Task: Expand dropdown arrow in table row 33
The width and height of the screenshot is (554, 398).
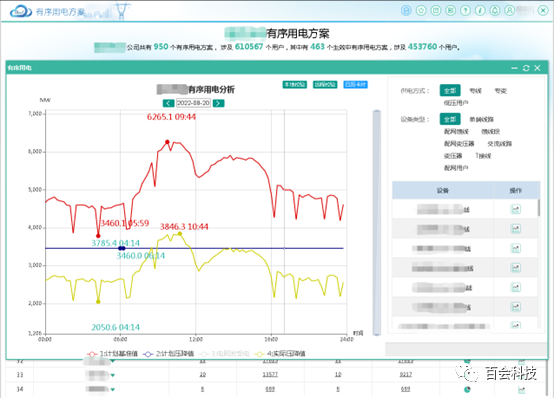Action: click(x=113, y=375)
